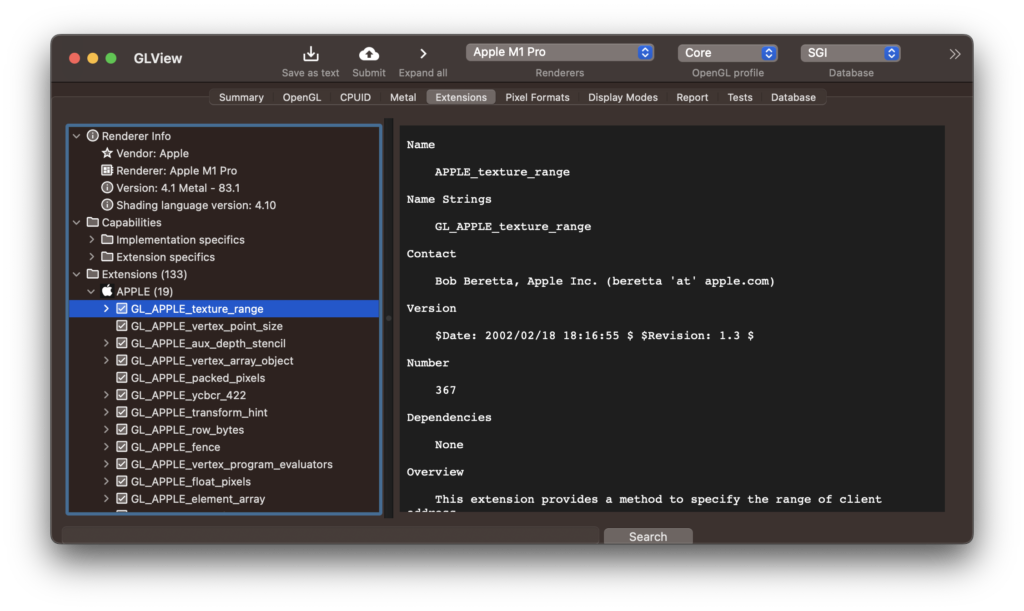
Task: Toggle GL_APPLE_texture_range checkbox
Action: pyautogui.click(x=121, y=309)
